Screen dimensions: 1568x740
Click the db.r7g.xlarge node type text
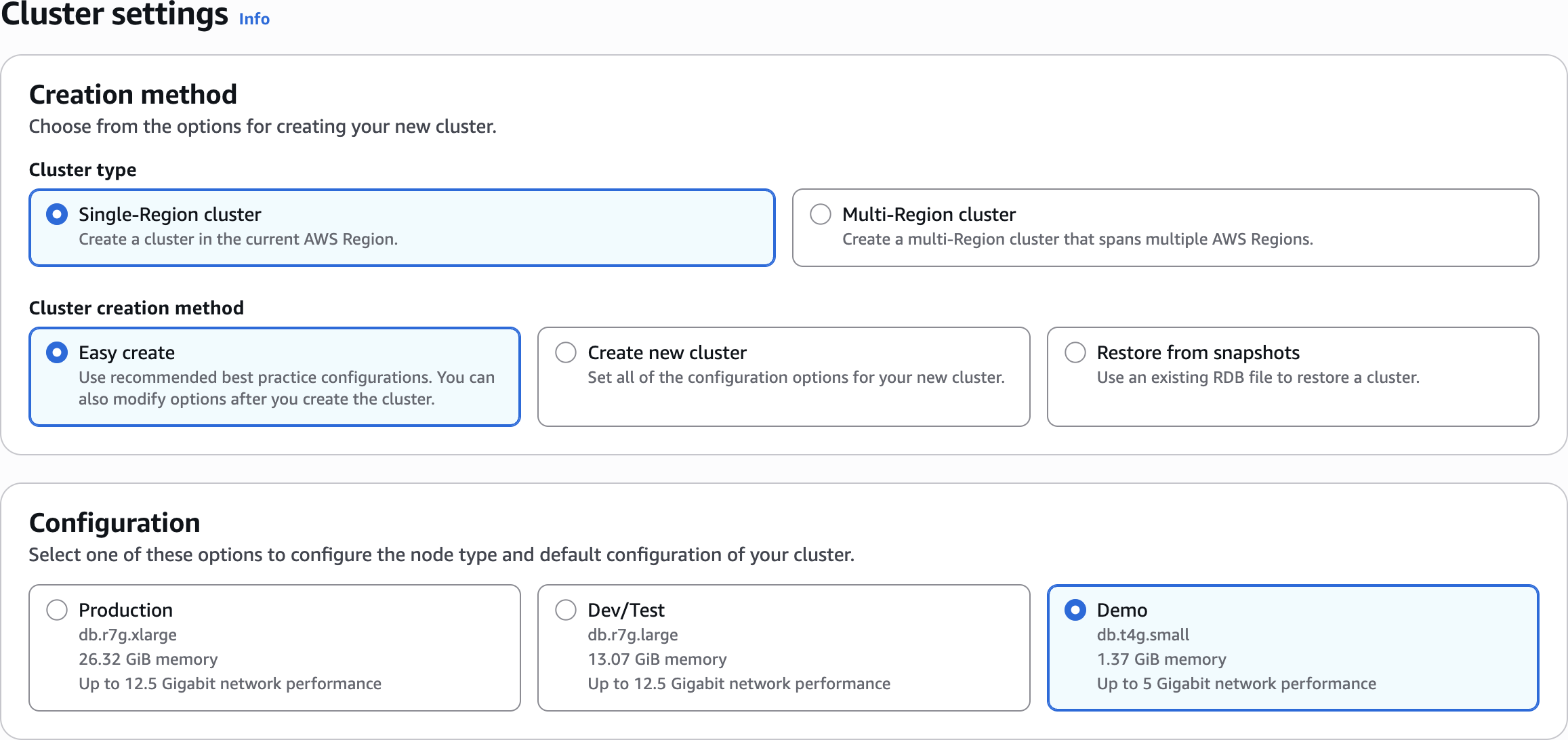(x=127, y=635)
